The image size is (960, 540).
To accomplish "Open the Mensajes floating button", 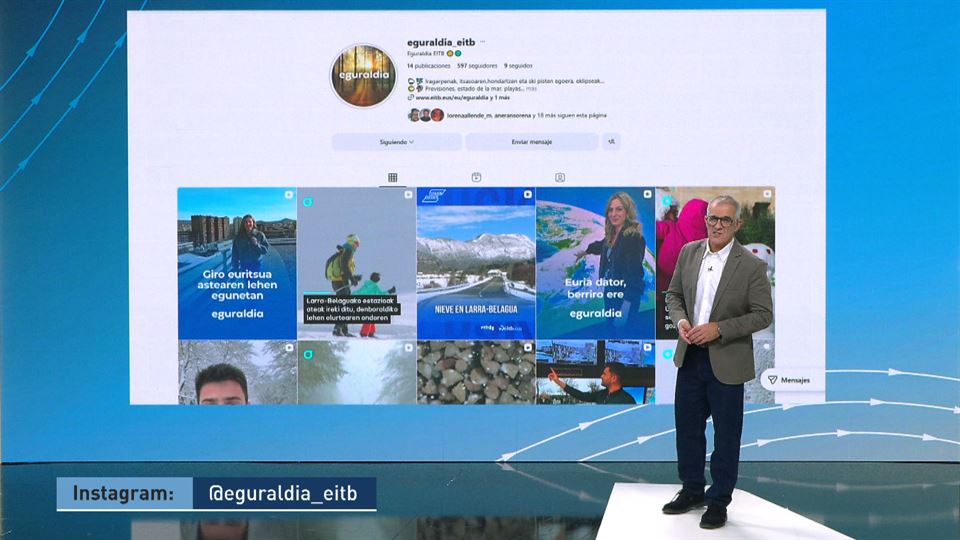I will point(791,380).
